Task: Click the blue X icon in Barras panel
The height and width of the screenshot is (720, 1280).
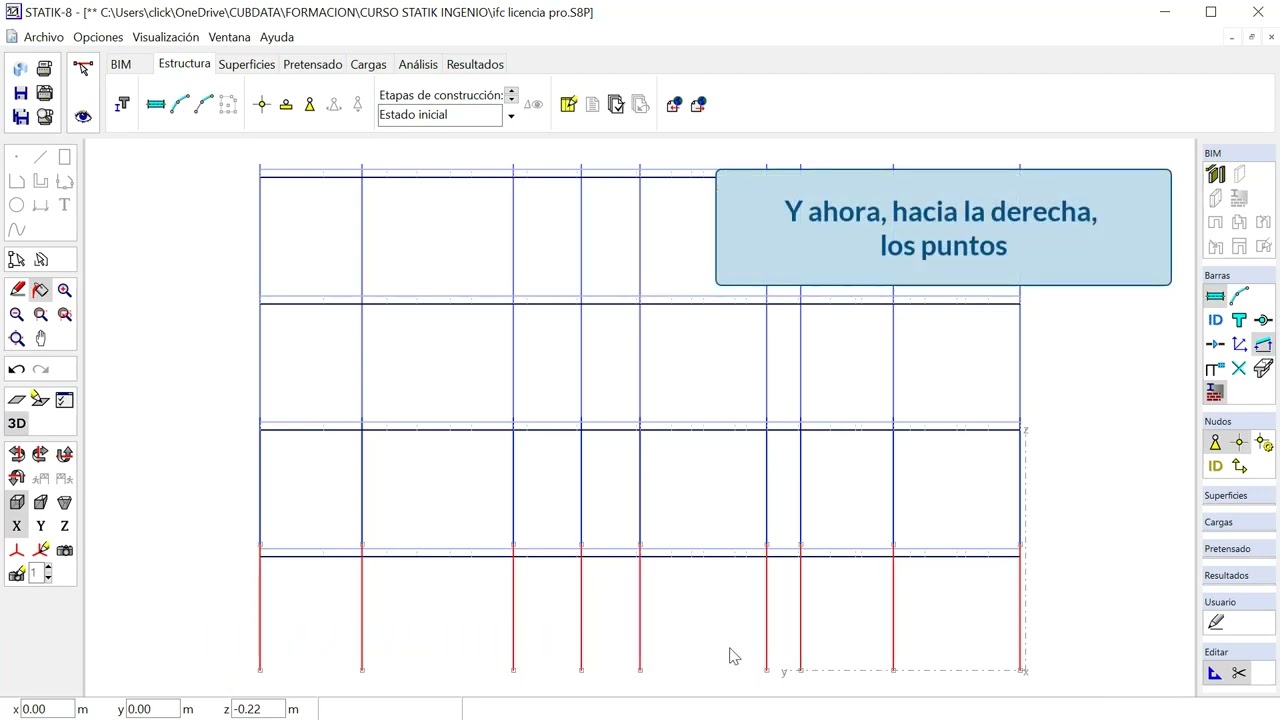Action: click(1239, 368)
